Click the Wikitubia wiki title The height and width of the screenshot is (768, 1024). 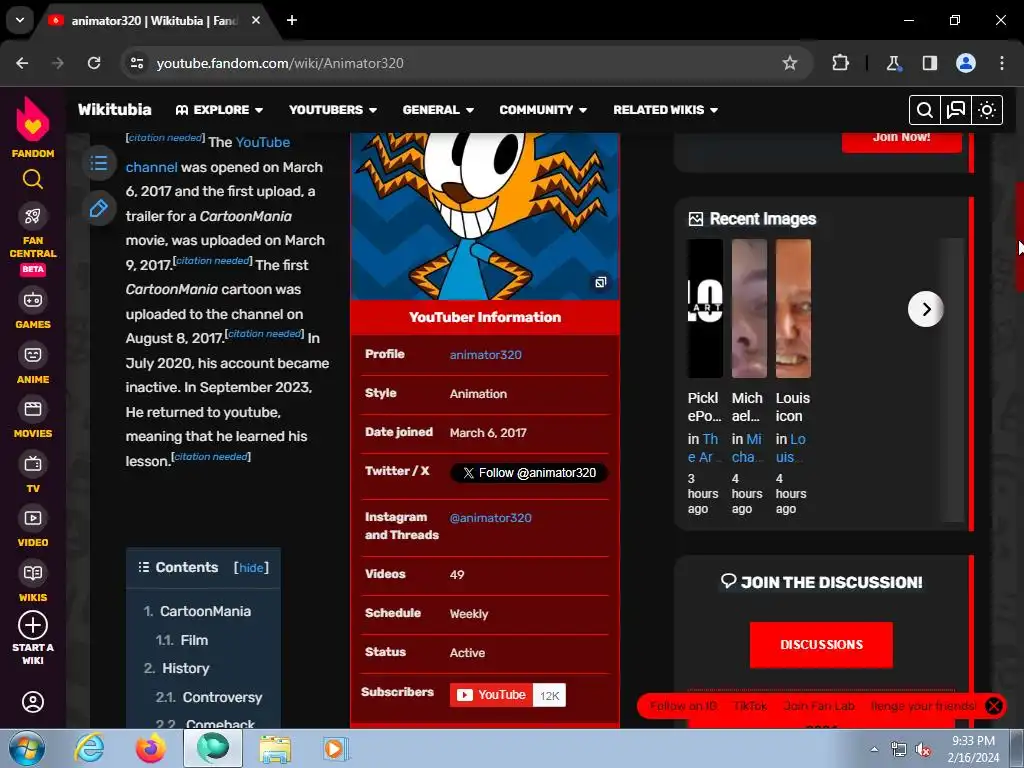click(115, 110)
